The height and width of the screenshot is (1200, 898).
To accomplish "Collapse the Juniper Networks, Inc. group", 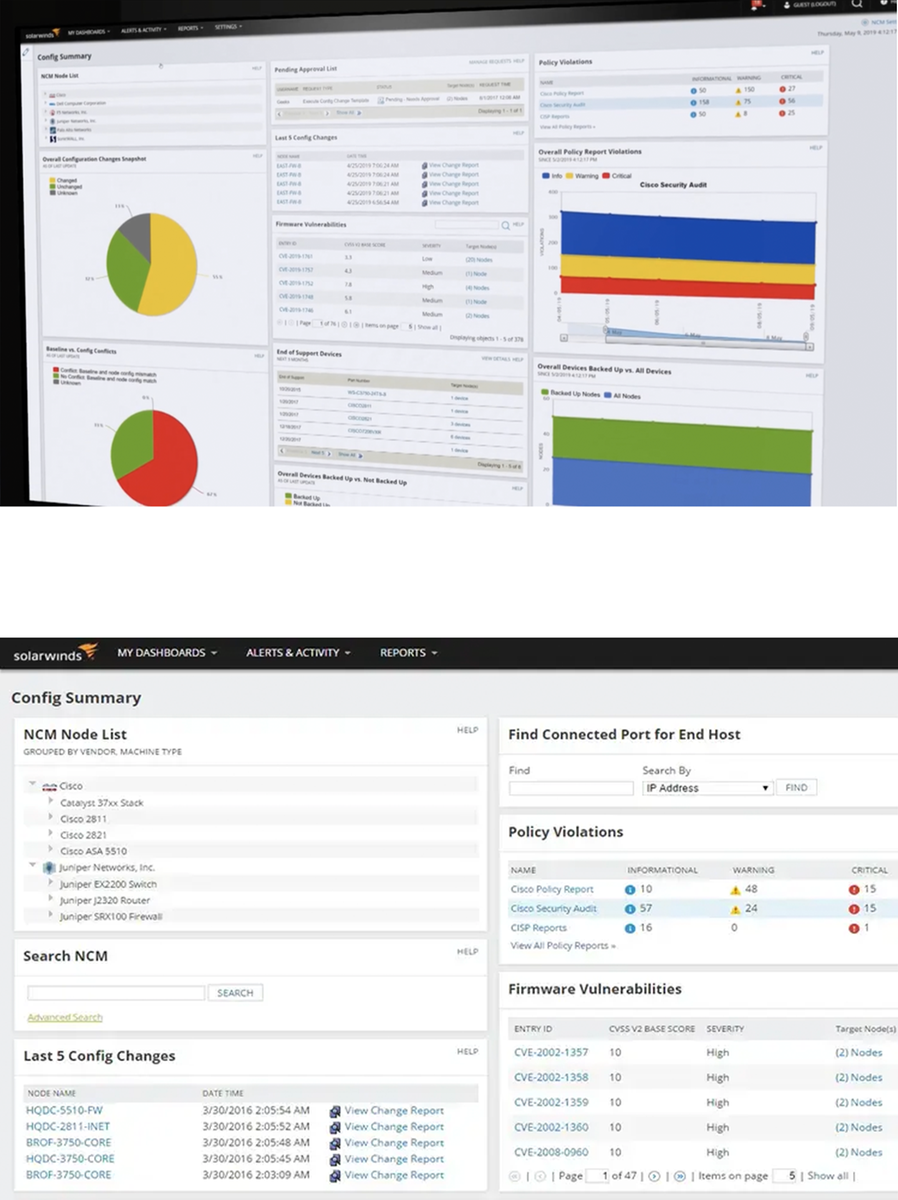I will pyautogui.click(x=33, y=867).
